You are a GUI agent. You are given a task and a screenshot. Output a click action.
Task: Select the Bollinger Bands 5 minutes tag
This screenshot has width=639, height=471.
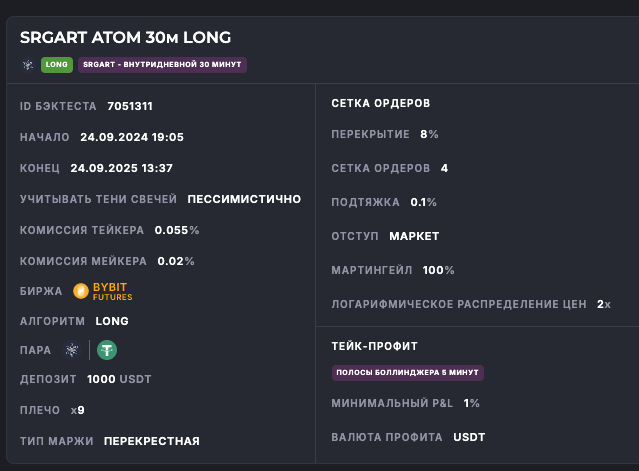tap(408, 372)
